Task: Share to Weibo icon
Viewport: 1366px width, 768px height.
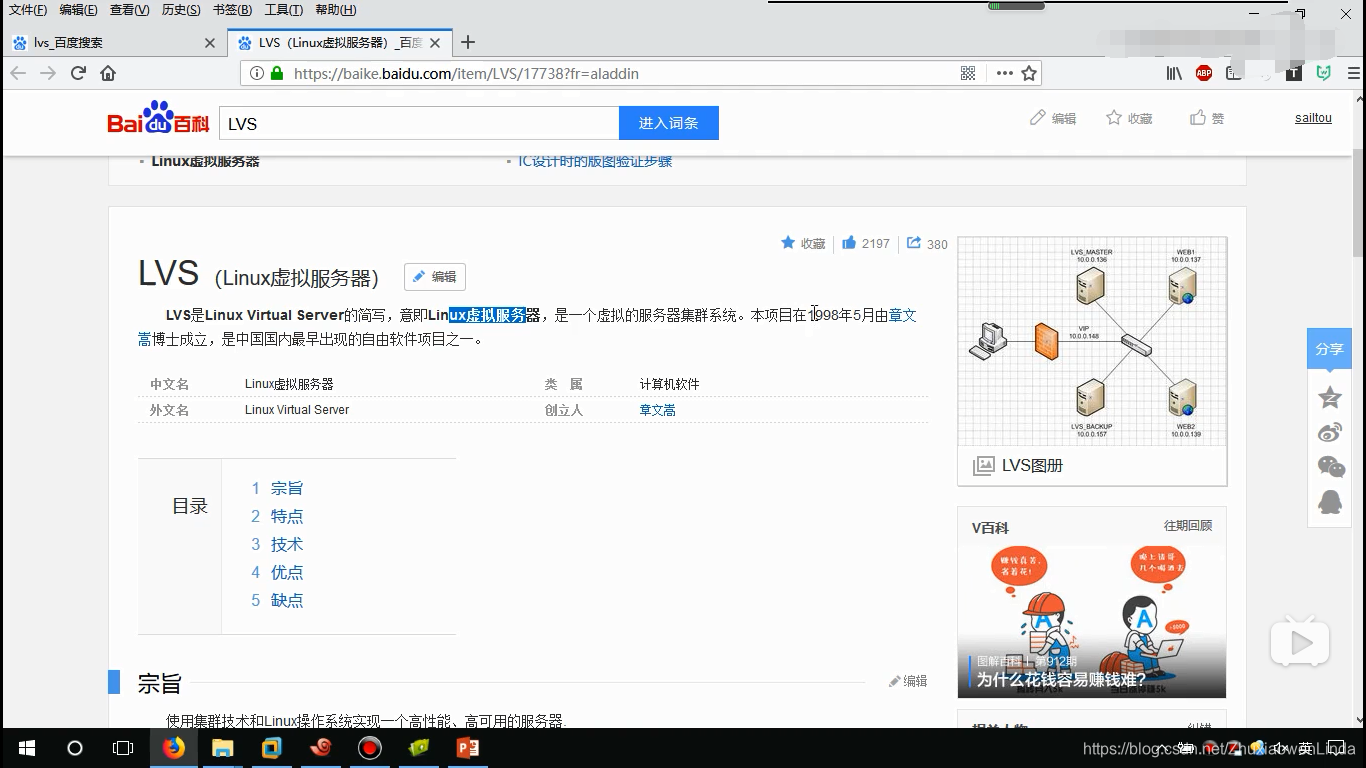Action: click(1330, 432)
